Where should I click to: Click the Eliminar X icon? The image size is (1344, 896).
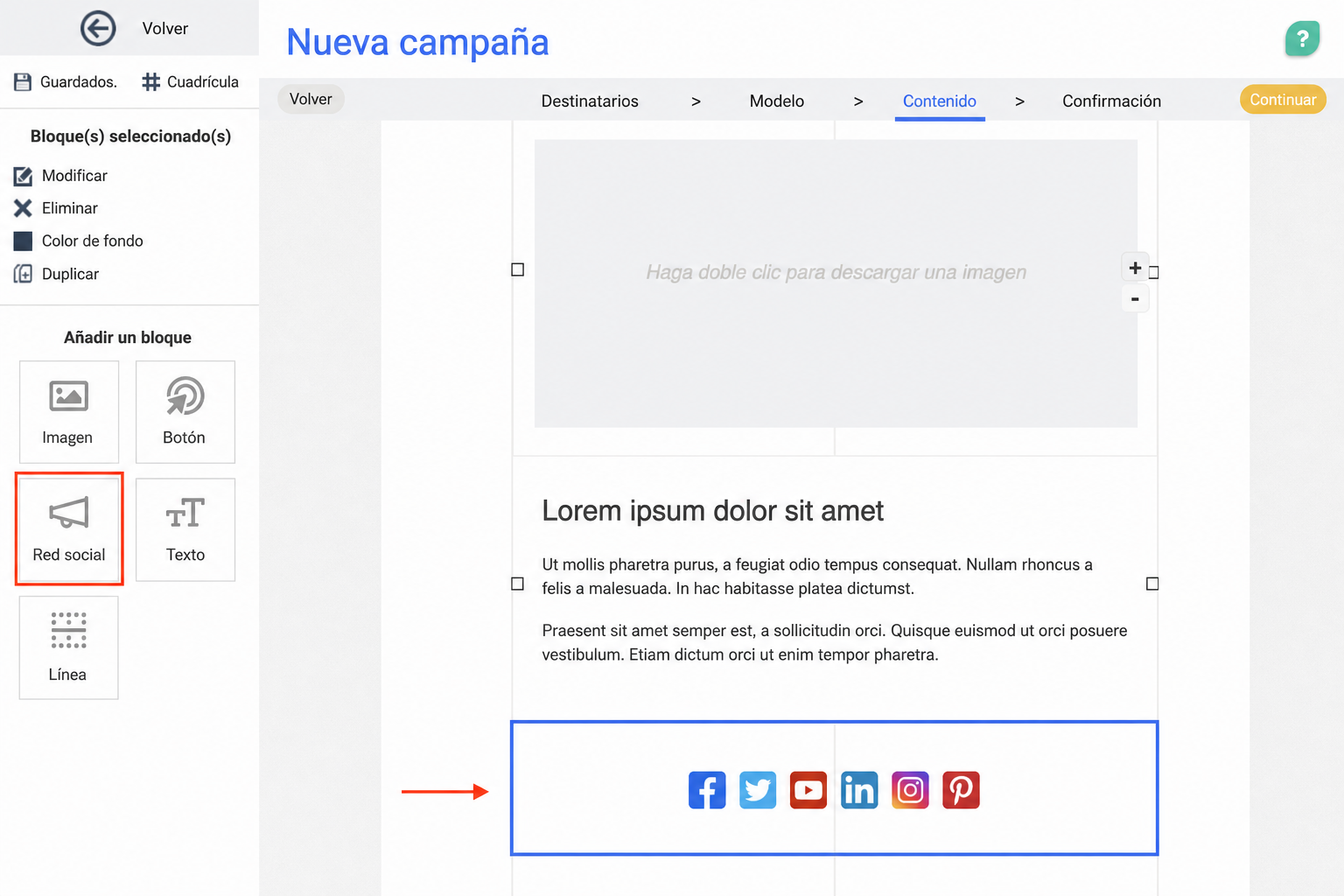(x=23, y=208)
